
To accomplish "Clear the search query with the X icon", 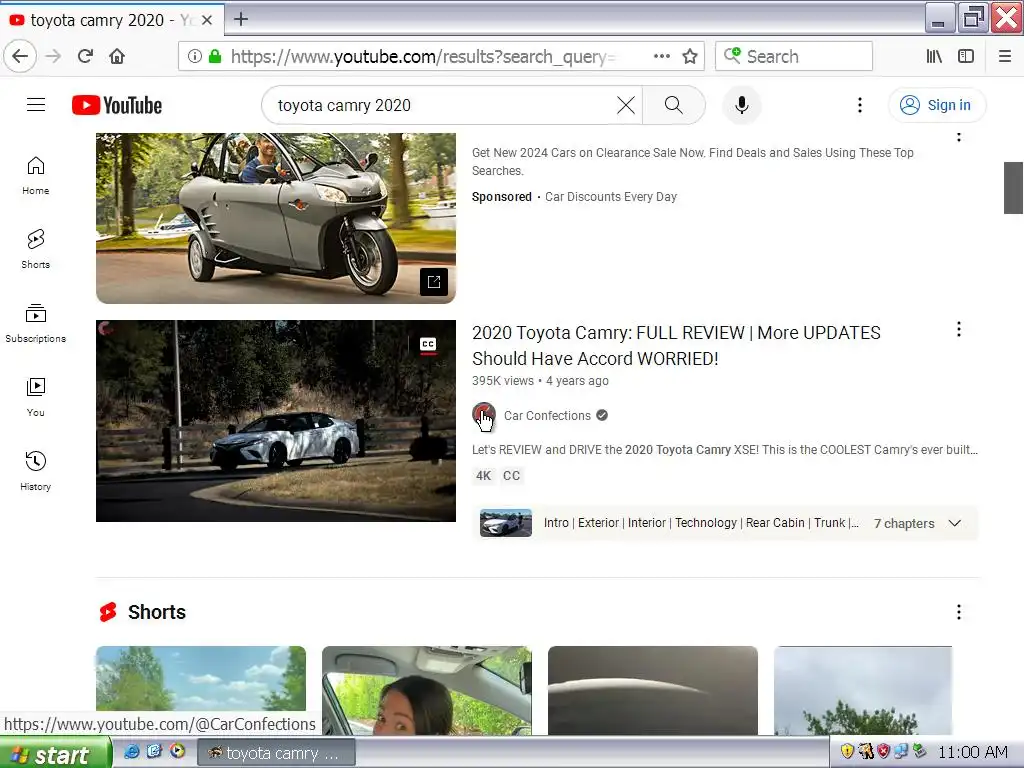I will (x=626, y=105).
